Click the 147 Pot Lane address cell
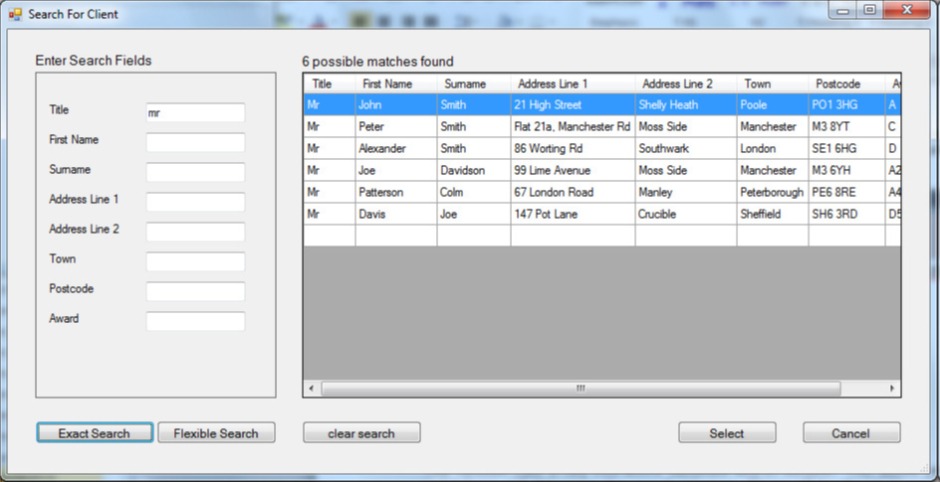Image resolution: width=940 pixels, height=482 pixels. 572,214
